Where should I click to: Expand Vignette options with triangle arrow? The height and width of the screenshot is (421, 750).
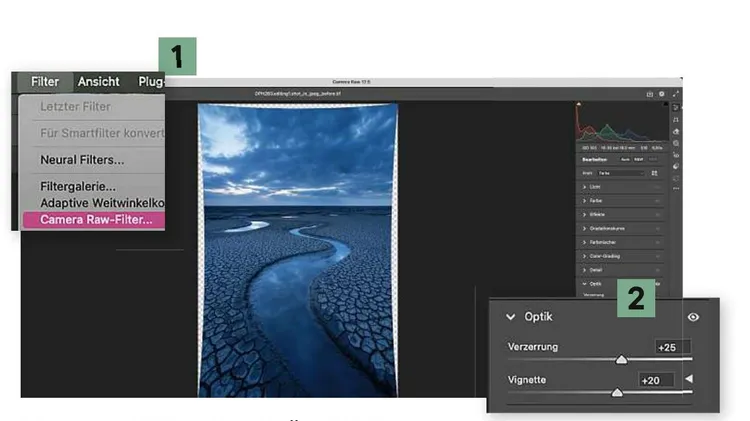687,379
